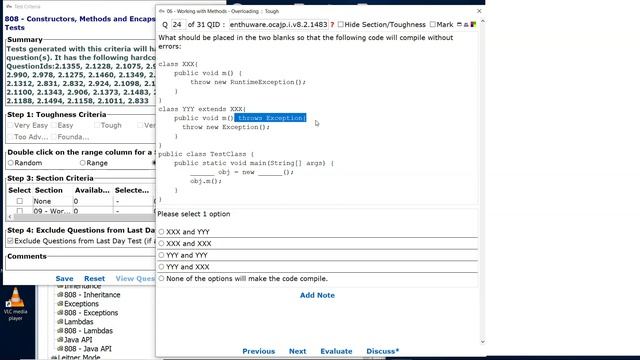This screenshot has height=360, width=640.
Task: Open the Discuss* link
Action: coord(382,351)
